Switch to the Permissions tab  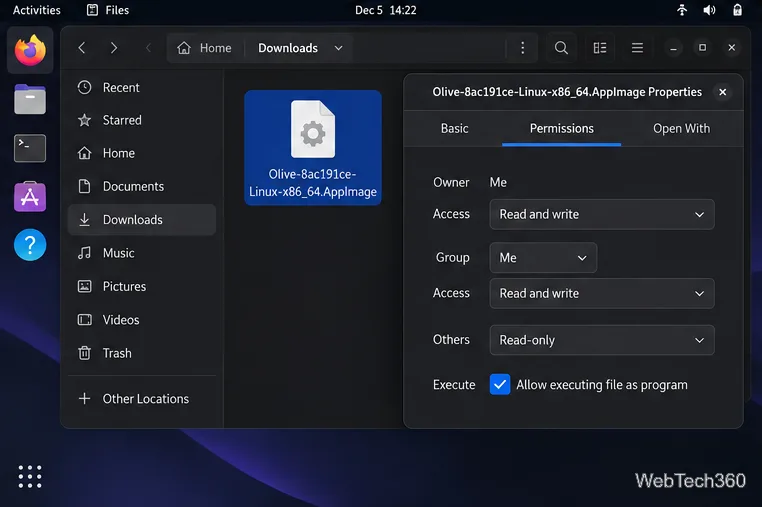tap(561, 128)
